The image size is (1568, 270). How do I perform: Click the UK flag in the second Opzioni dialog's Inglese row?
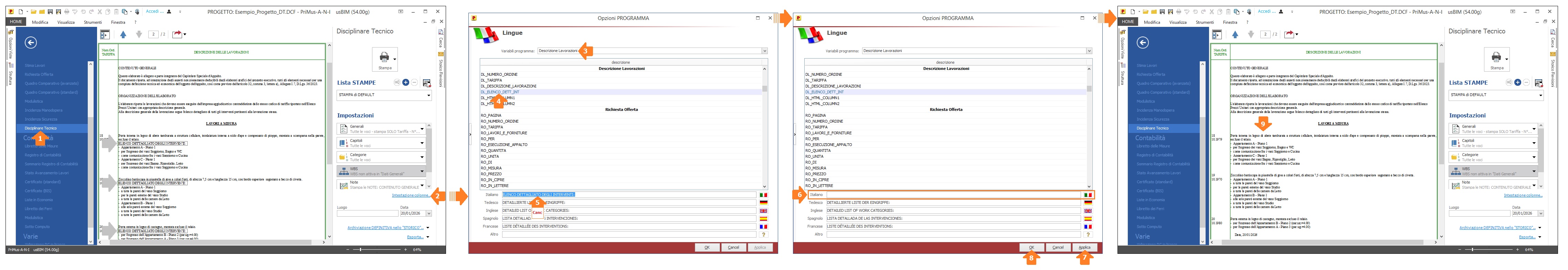tap(1088, 210)
